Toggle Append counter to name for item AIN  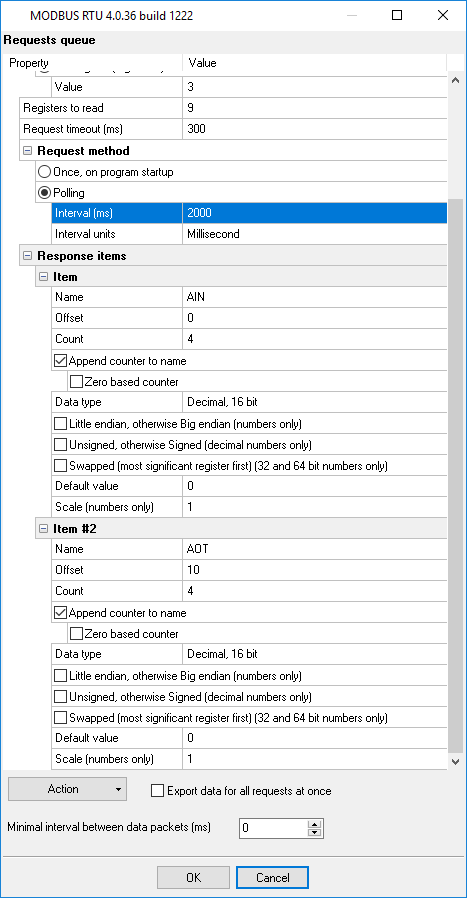coord(61,361)
